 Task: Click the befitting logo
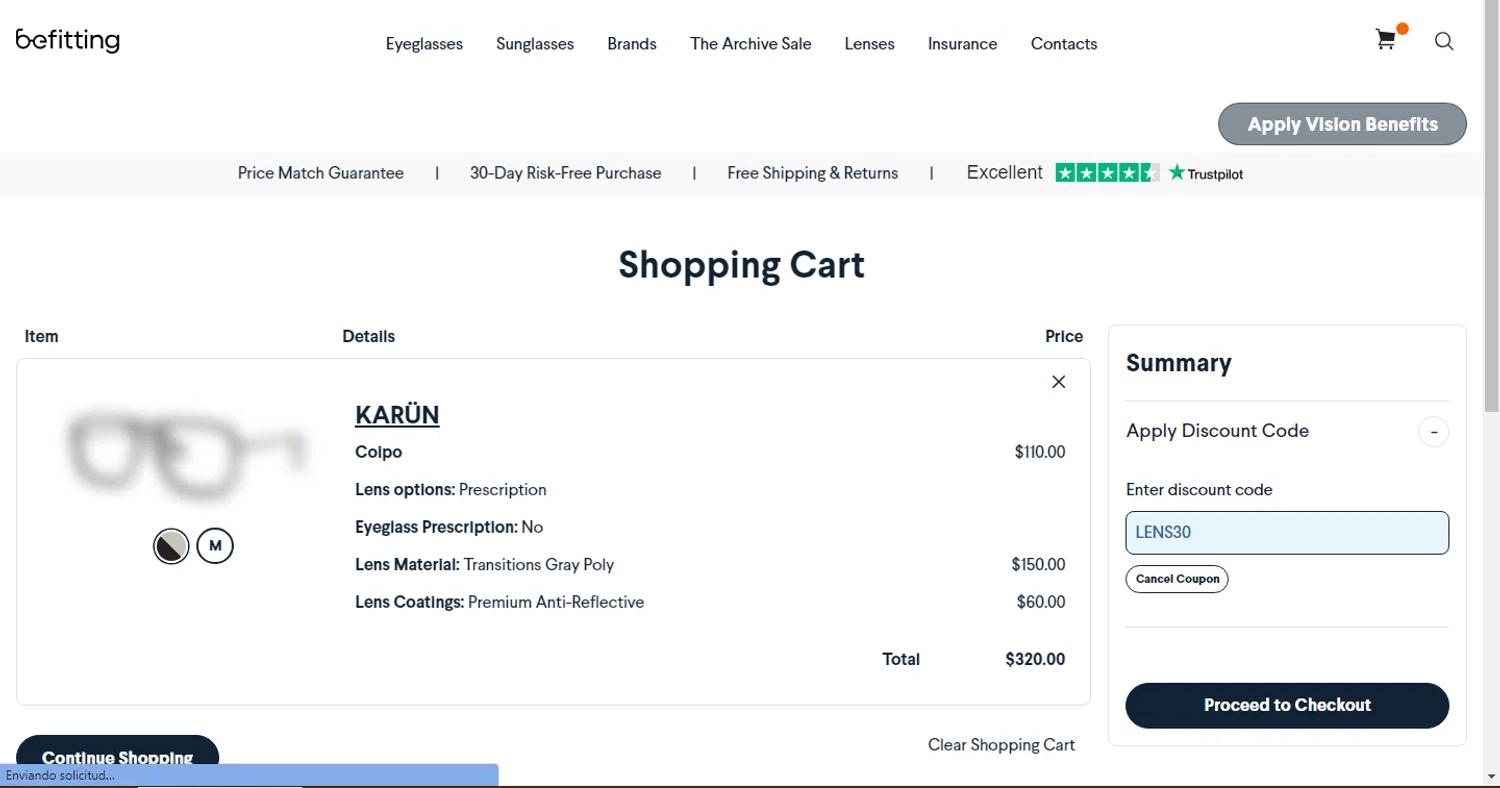(68, 40)
